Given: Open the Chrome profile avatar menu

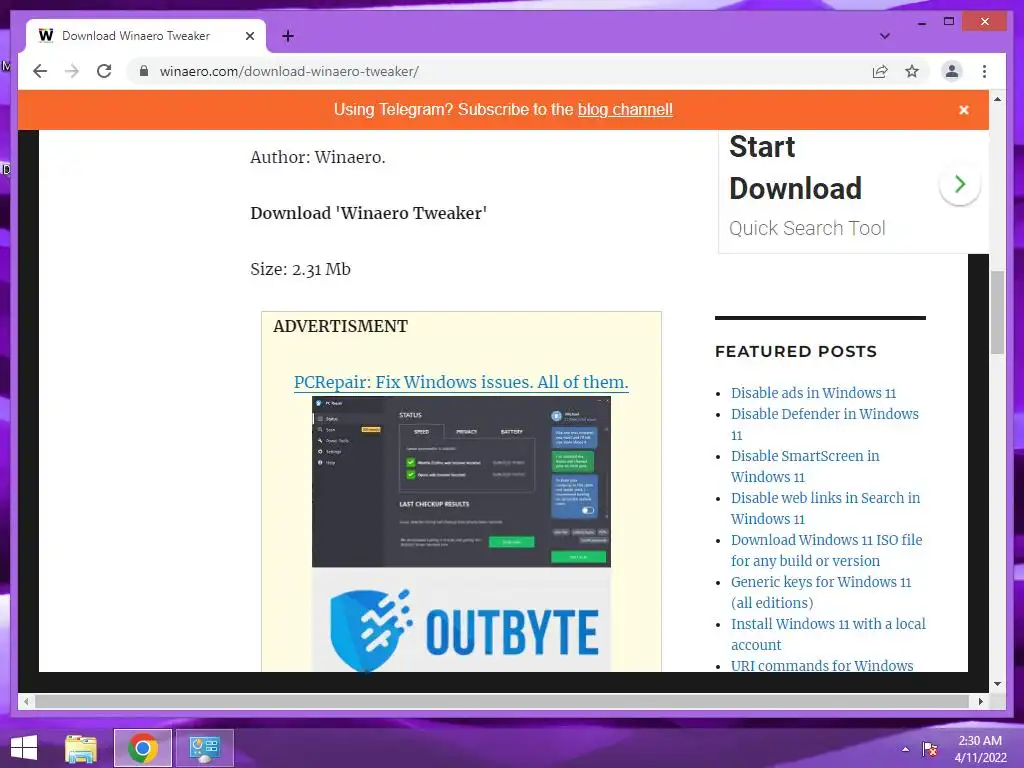Looking at the screenshot, I should coord(952,71).
